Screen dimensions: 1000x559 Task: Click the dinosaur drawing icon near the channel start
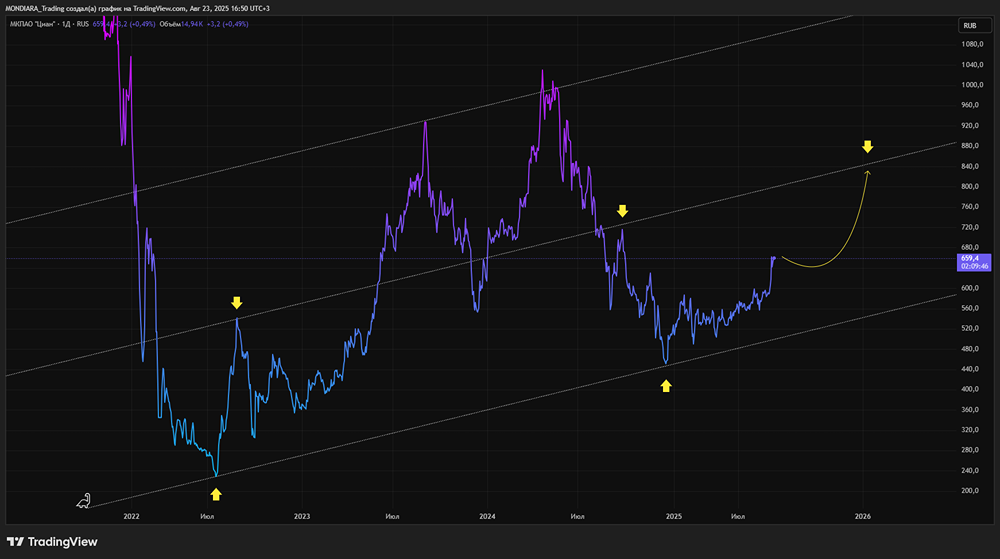click(x=84, y=502)
